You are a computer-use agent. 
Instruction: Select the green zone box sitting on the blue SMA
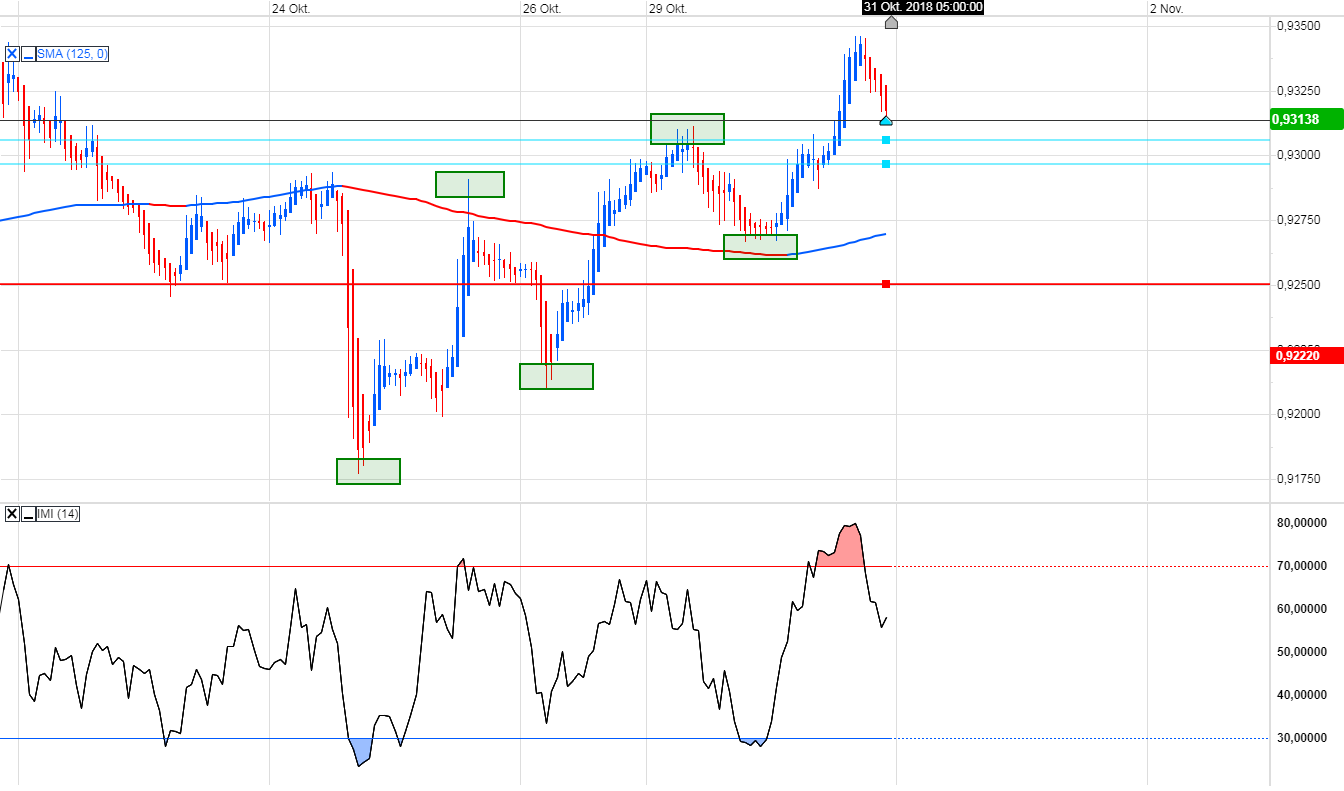pos(760,246)
